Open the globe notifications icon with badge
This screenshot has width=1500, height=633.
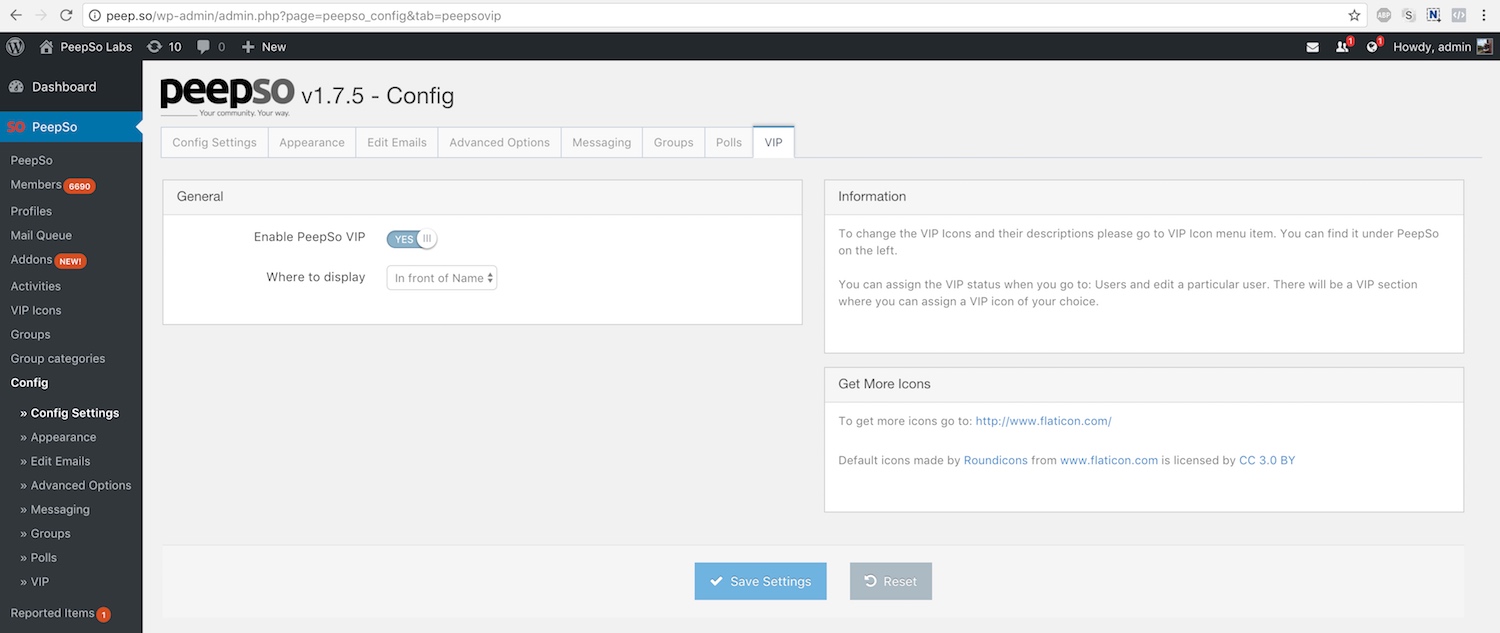click(x=1375, y=46)
